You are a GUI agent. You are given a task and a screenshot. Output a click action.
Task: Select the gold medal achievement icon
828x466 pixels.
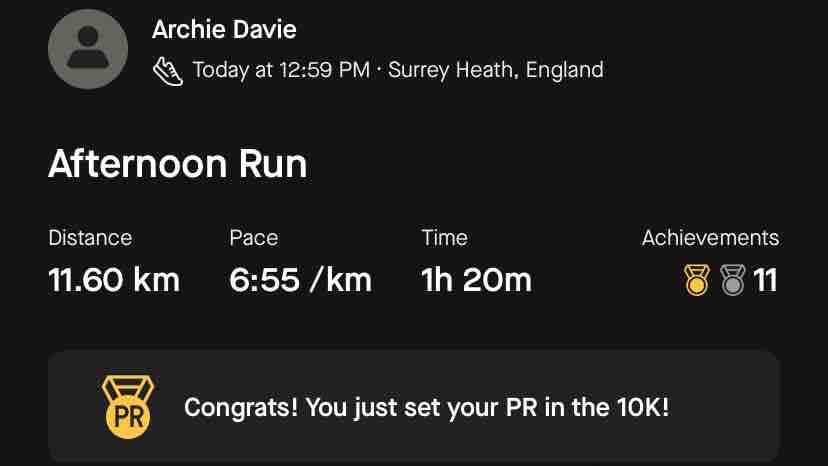[x=697, y=279]
